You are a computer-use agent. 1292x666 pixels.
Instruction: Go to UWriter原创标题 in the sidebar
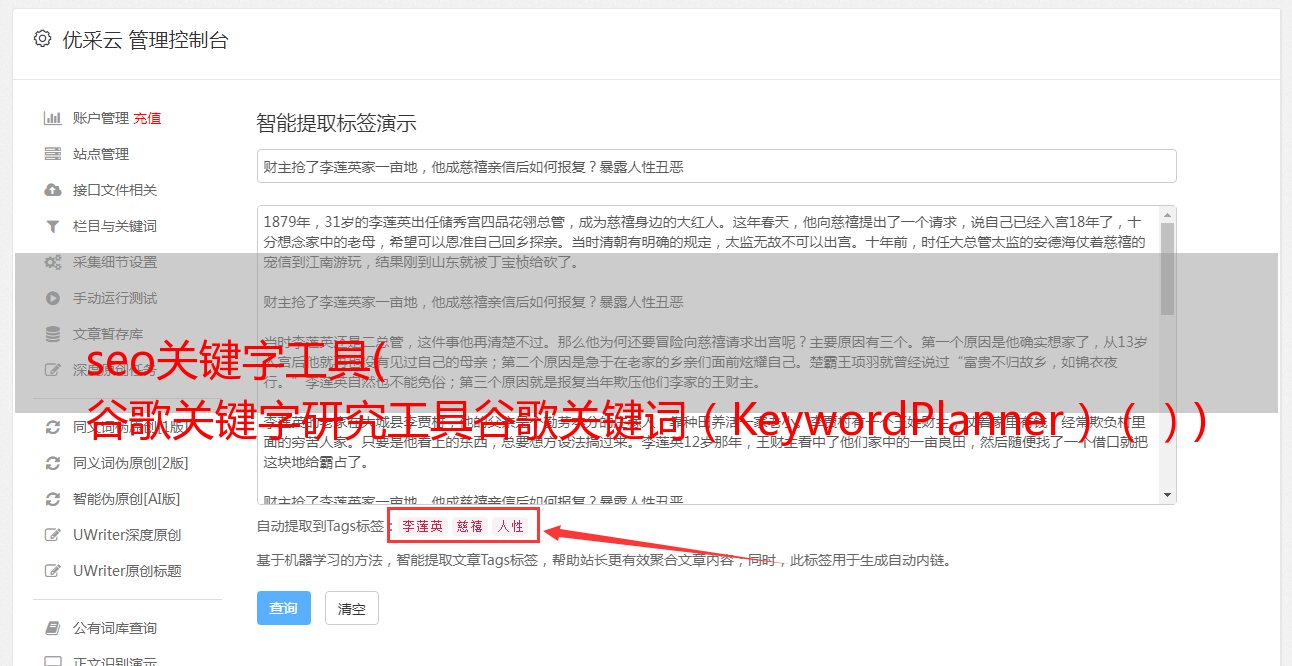pos(127,571)
